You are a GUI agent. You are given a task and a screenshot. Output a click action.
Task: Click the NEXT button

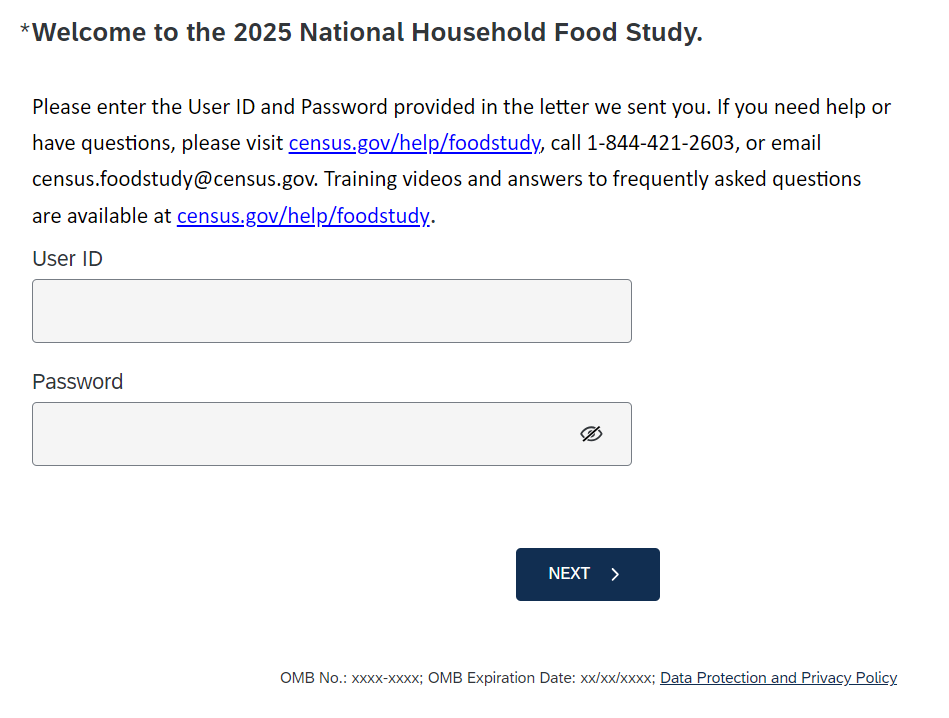(x=587, y=574)
